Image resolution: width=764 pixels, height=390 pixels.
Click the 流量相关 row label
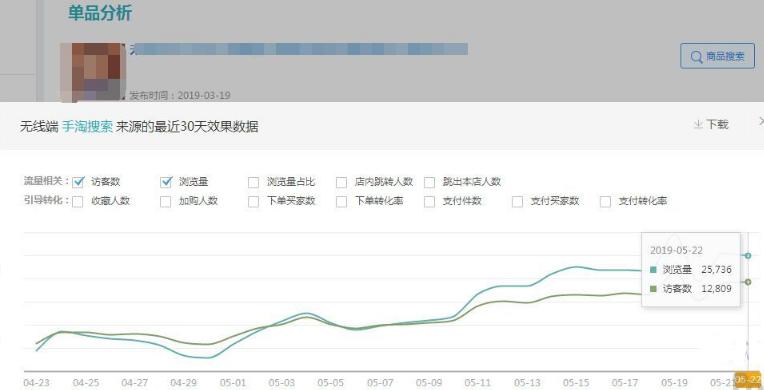[46, 181]
